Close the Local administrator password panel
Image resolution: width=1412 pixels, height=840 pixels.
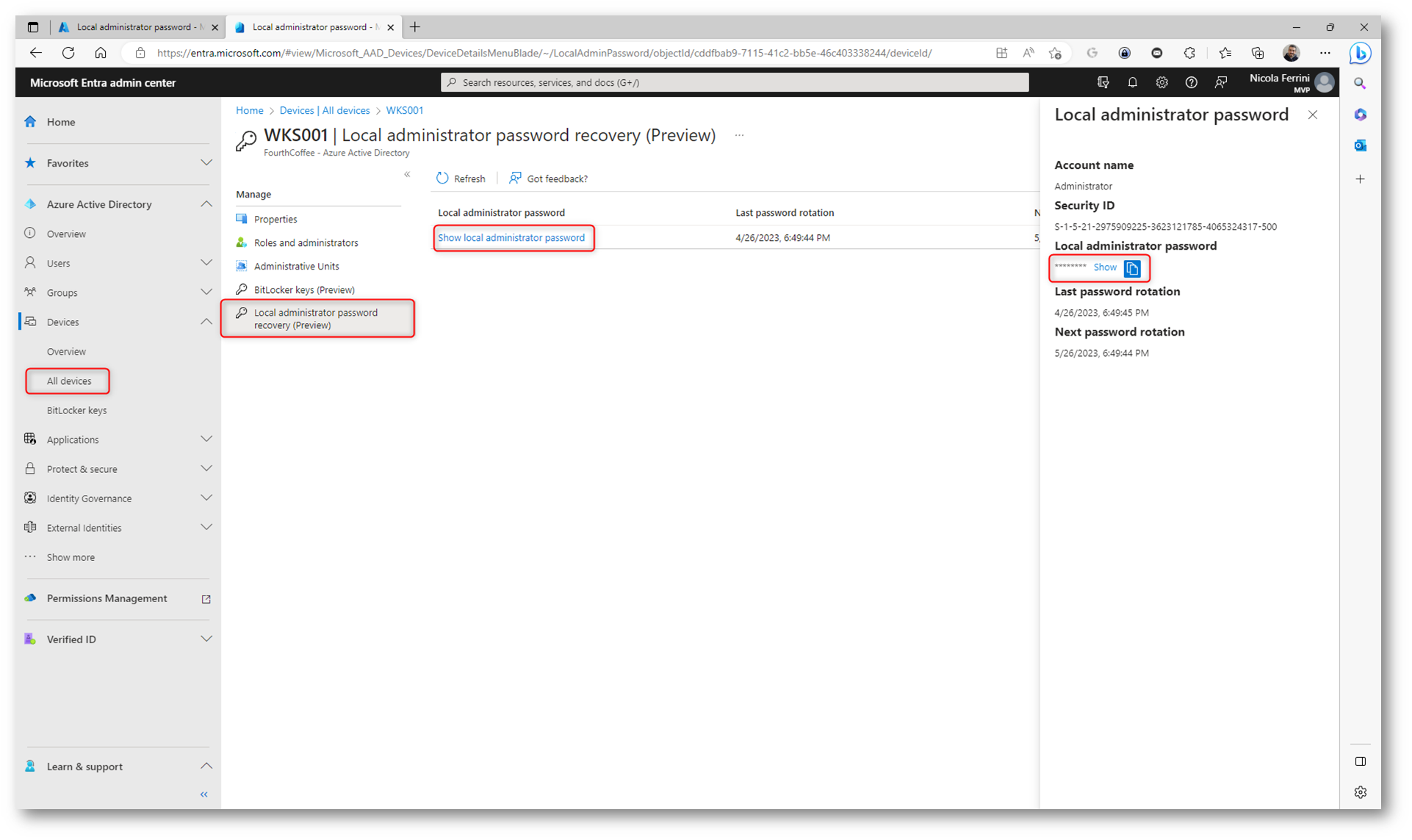pyautogui.click(x=1312, y=115)
